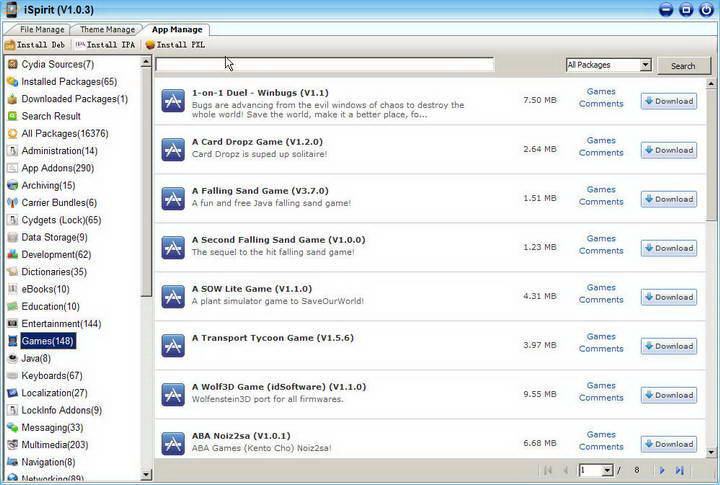Open Comments for A Wolf3D Game
720x485 pixels.
tap(601, 398)
